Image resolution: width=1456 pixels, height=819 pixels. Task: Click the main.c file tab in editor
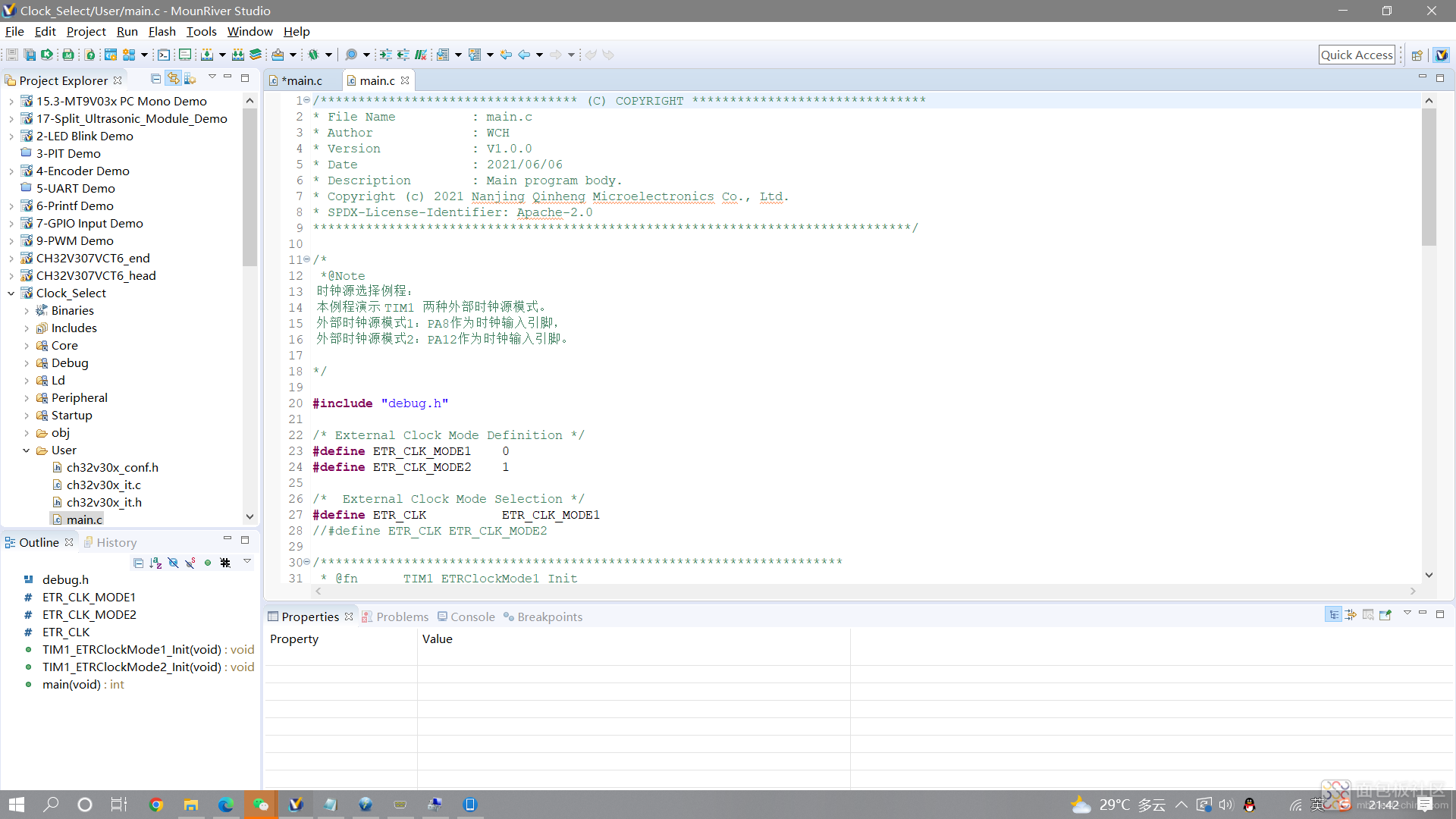376,80
